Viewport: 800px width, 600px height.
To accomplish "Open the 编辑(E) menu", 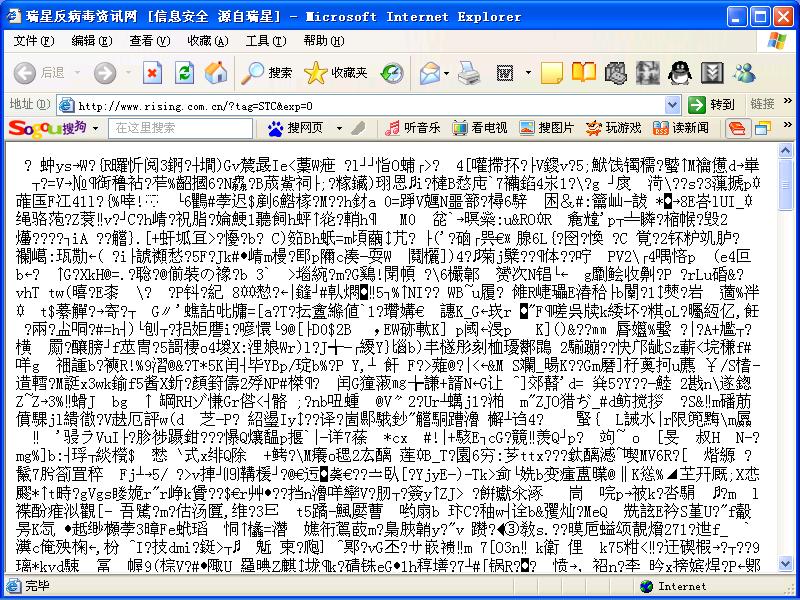I will point(92,41).
